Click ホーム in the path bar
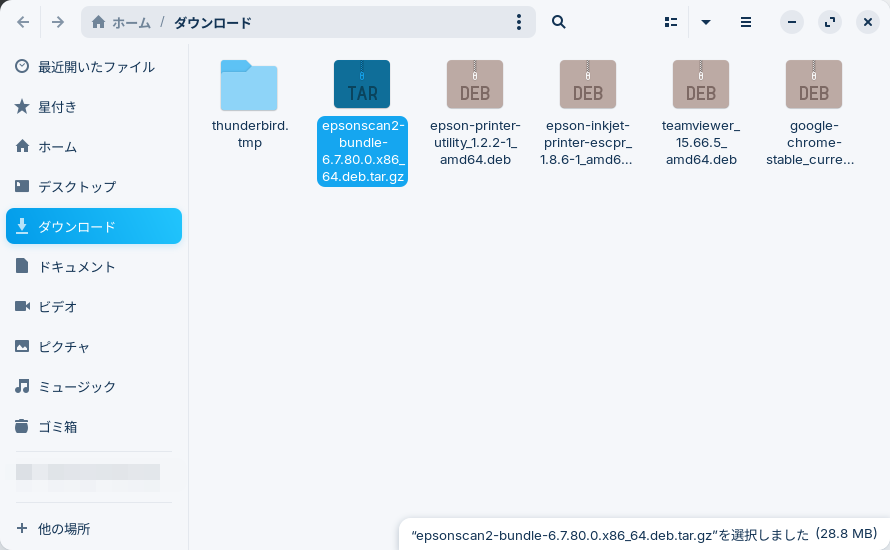890x550 pixels. 124,22
